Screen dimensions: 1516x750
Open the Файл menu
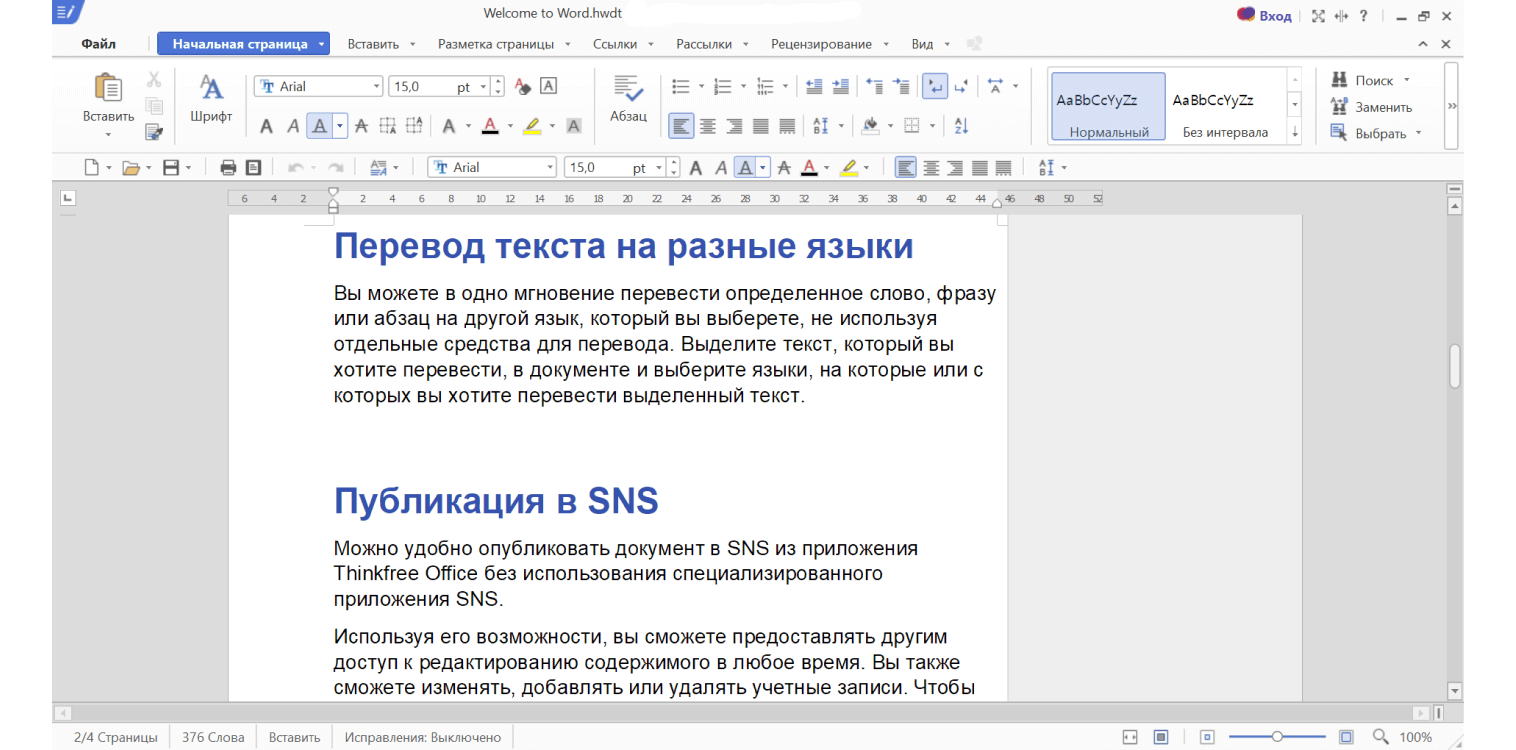(99, 44)
